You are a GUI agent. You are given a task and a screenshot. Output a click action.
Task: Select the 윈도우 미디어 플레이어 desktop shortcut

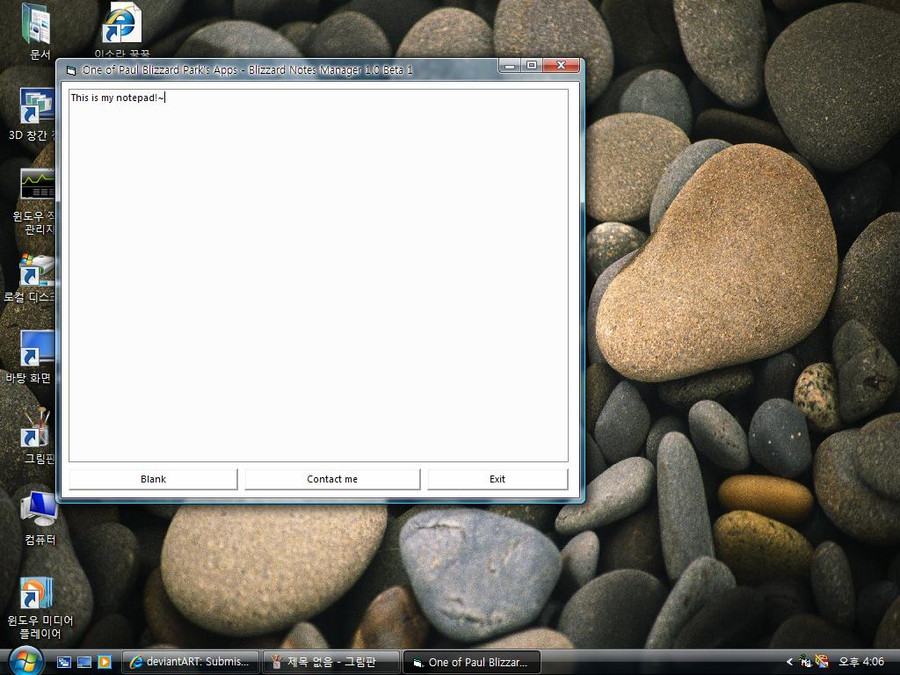pyautogui.click(x=39, y=608)
